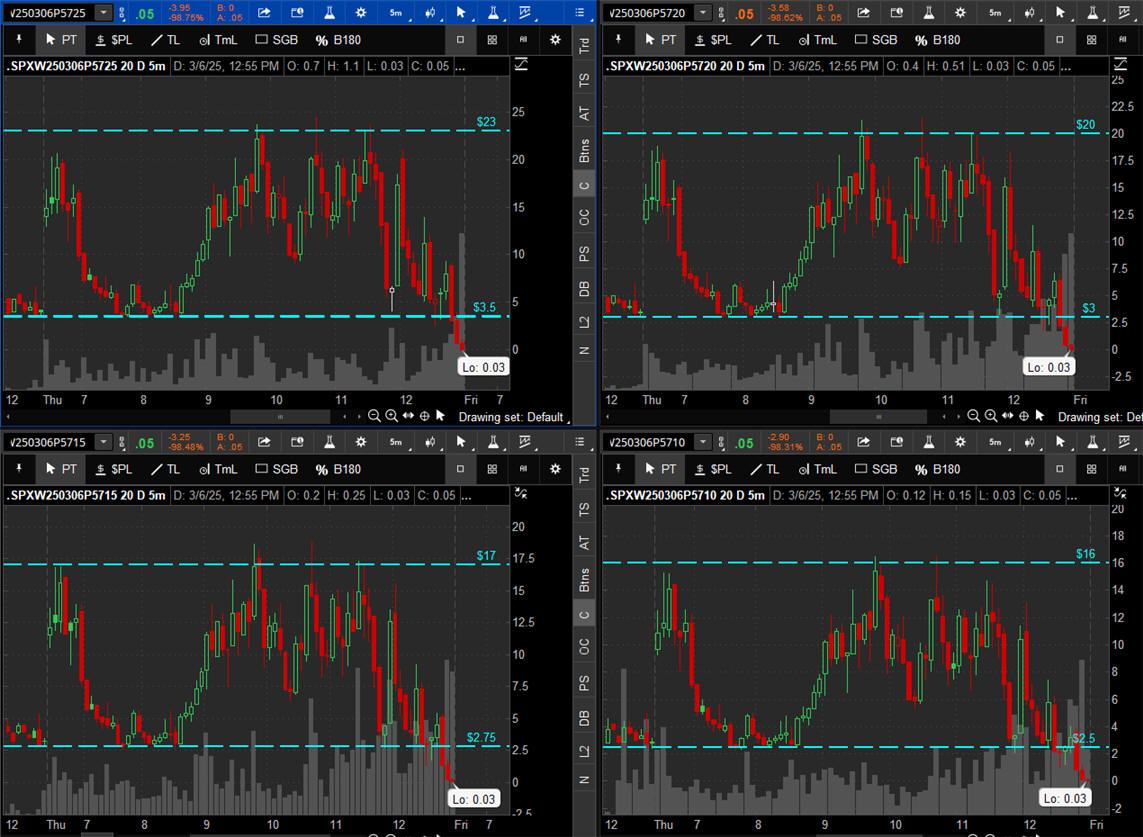Click zoom in magnifier below the P5720 chart
This screenshot has height=837, width=1143.
[991, 416]
